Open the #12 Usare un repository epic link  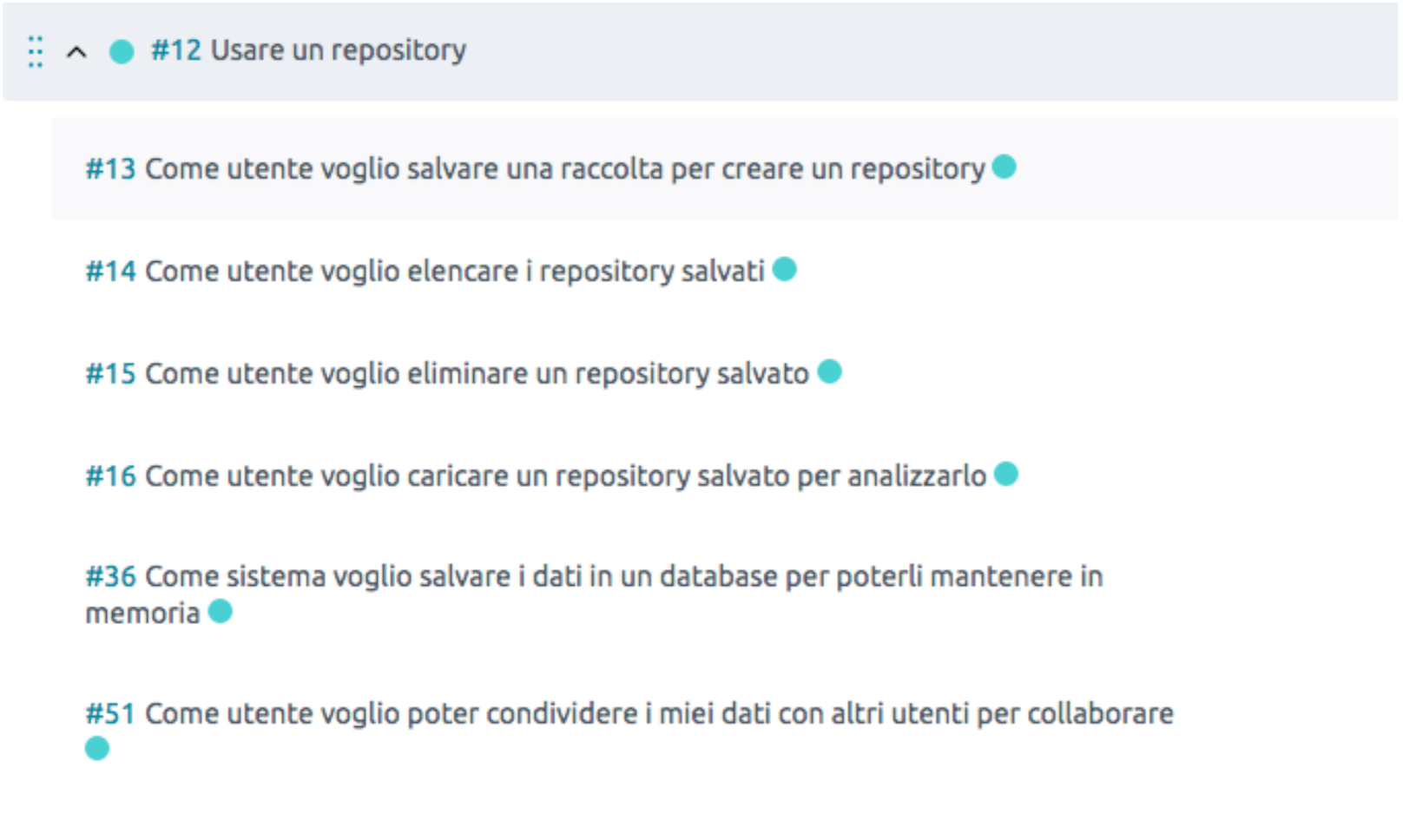pyautogui.click(x=338, y=50)
